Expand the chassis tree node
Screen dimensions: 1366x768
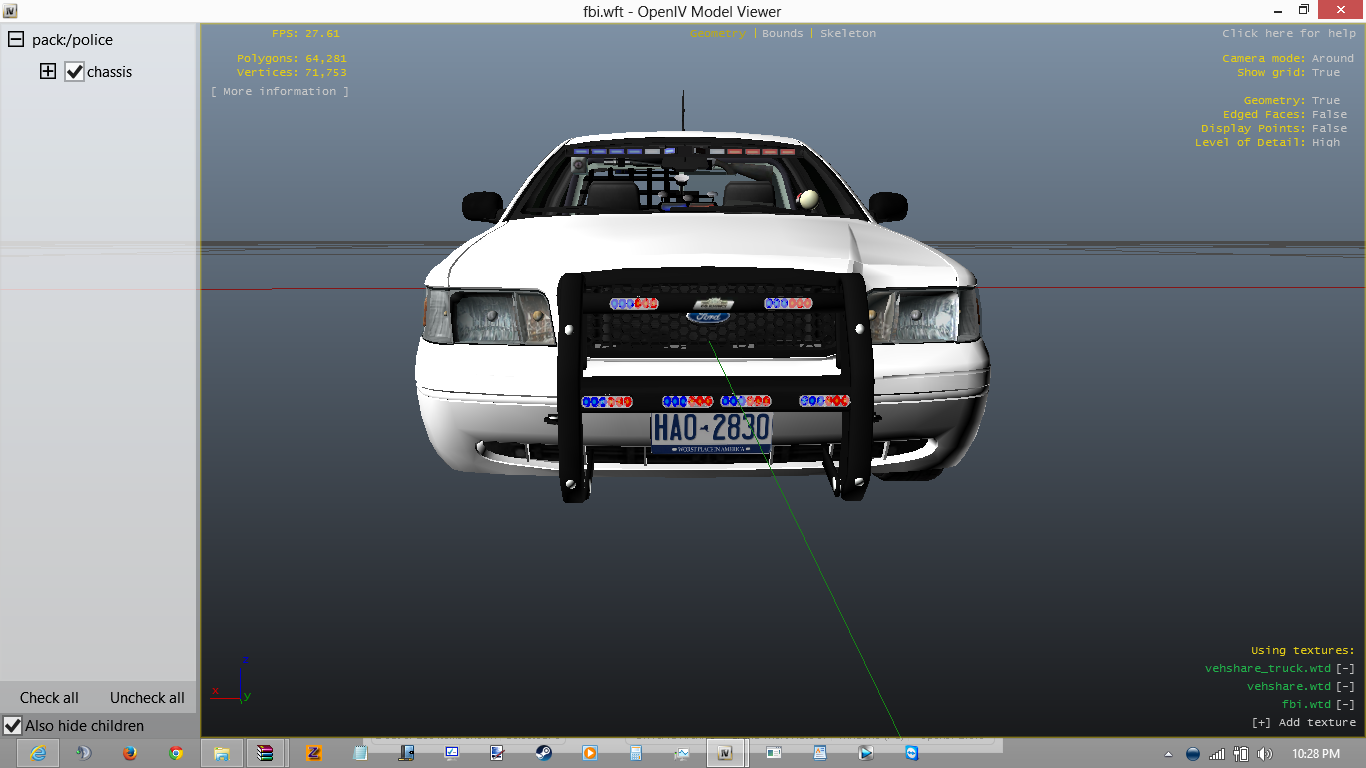pos(48,71)
